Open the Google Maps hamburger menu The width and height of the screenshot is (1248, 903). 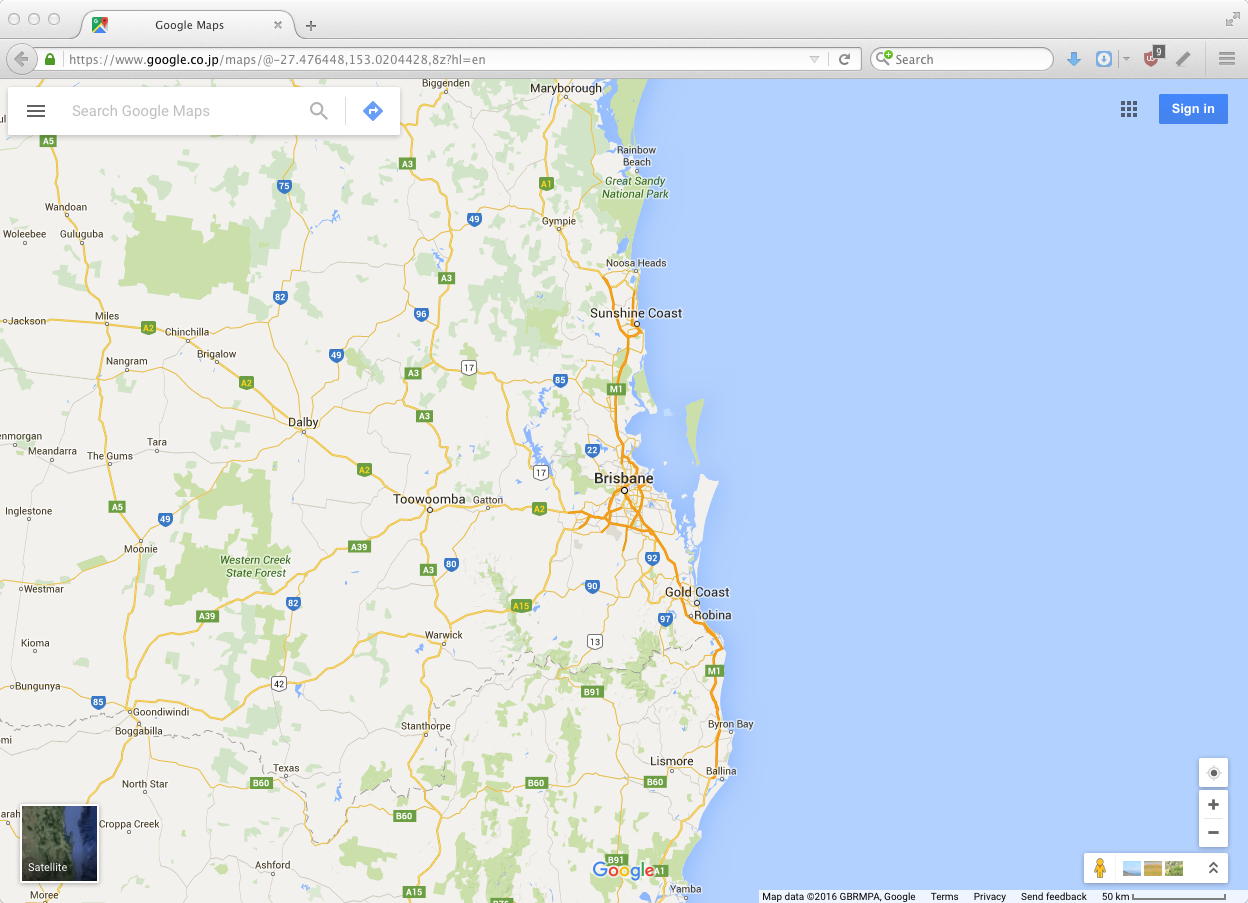pyautogui.click(x=36, y=111)
